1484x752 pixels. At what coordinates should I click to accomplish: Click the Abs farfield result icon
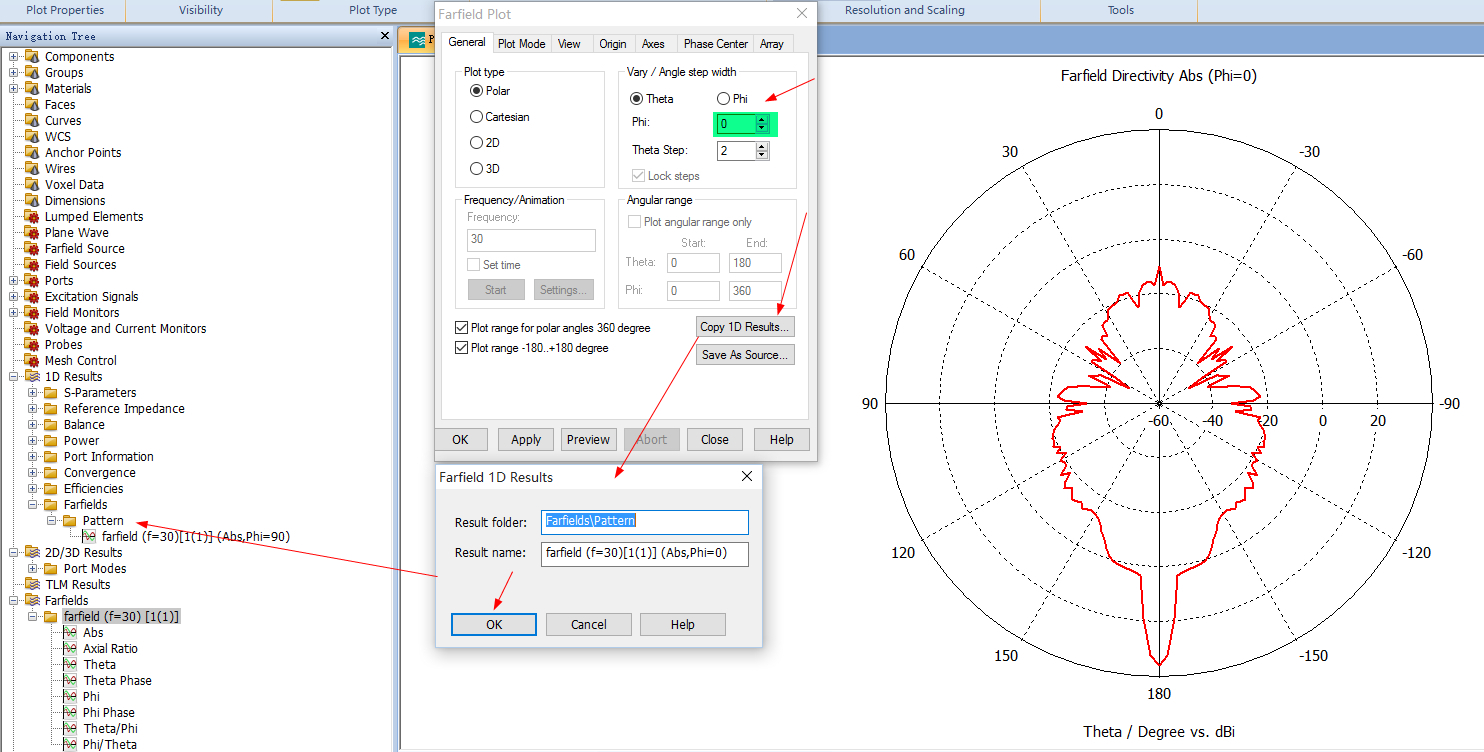coord(70,633)
